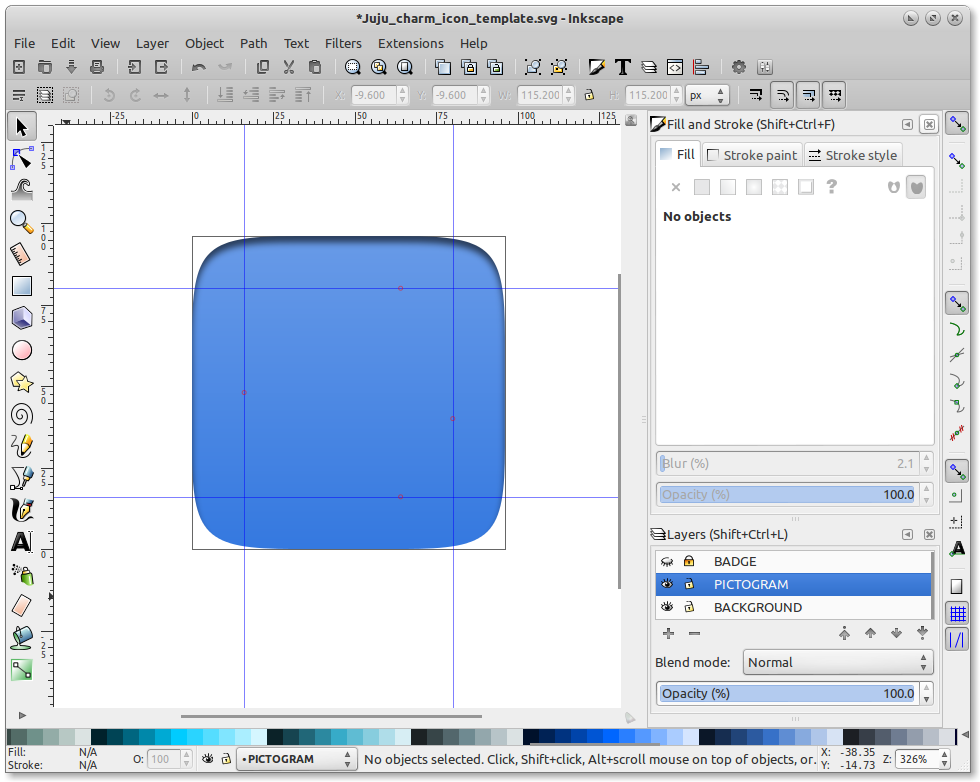Select the Text tool in toolbox

point(21,542)
